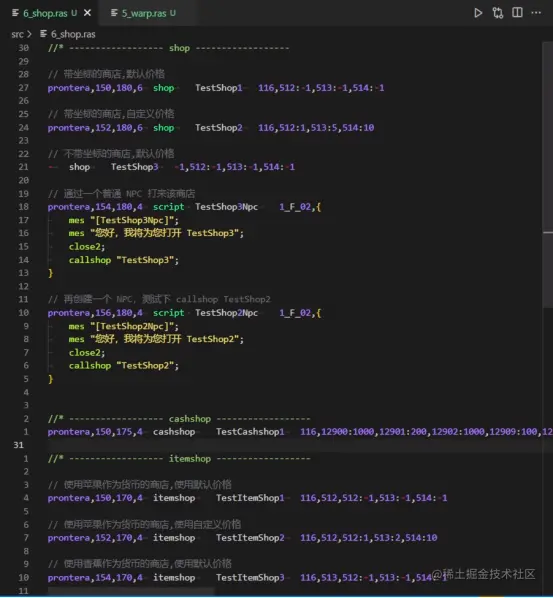Click the vertical scrollbar of the editor
The width and height of the screenshot is (553, 598).
click(x=547, y=175)
